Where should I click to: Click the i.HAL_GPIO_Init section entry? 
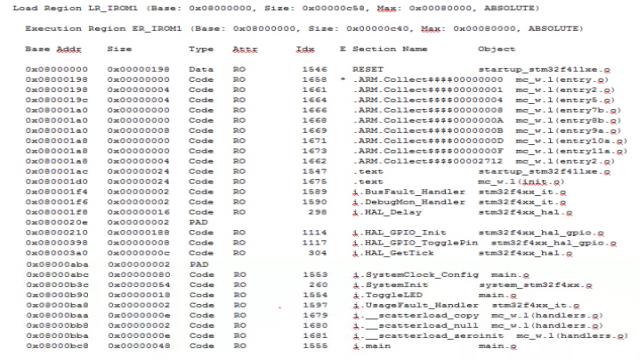tap(399, 233)
